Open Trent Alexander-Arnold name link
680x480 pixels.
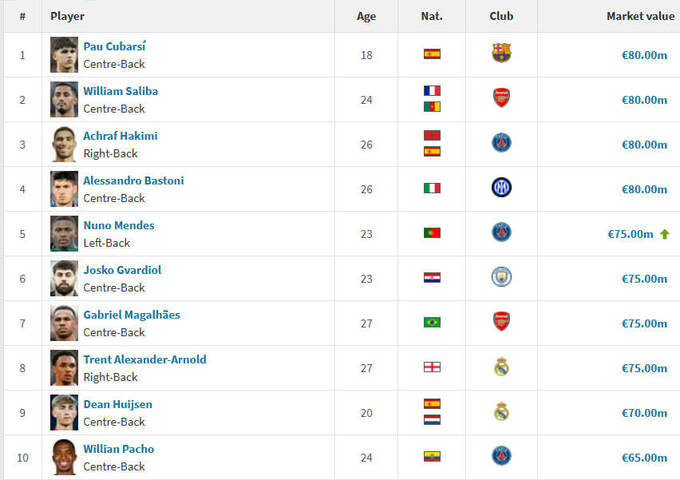(x=144, y=359)
